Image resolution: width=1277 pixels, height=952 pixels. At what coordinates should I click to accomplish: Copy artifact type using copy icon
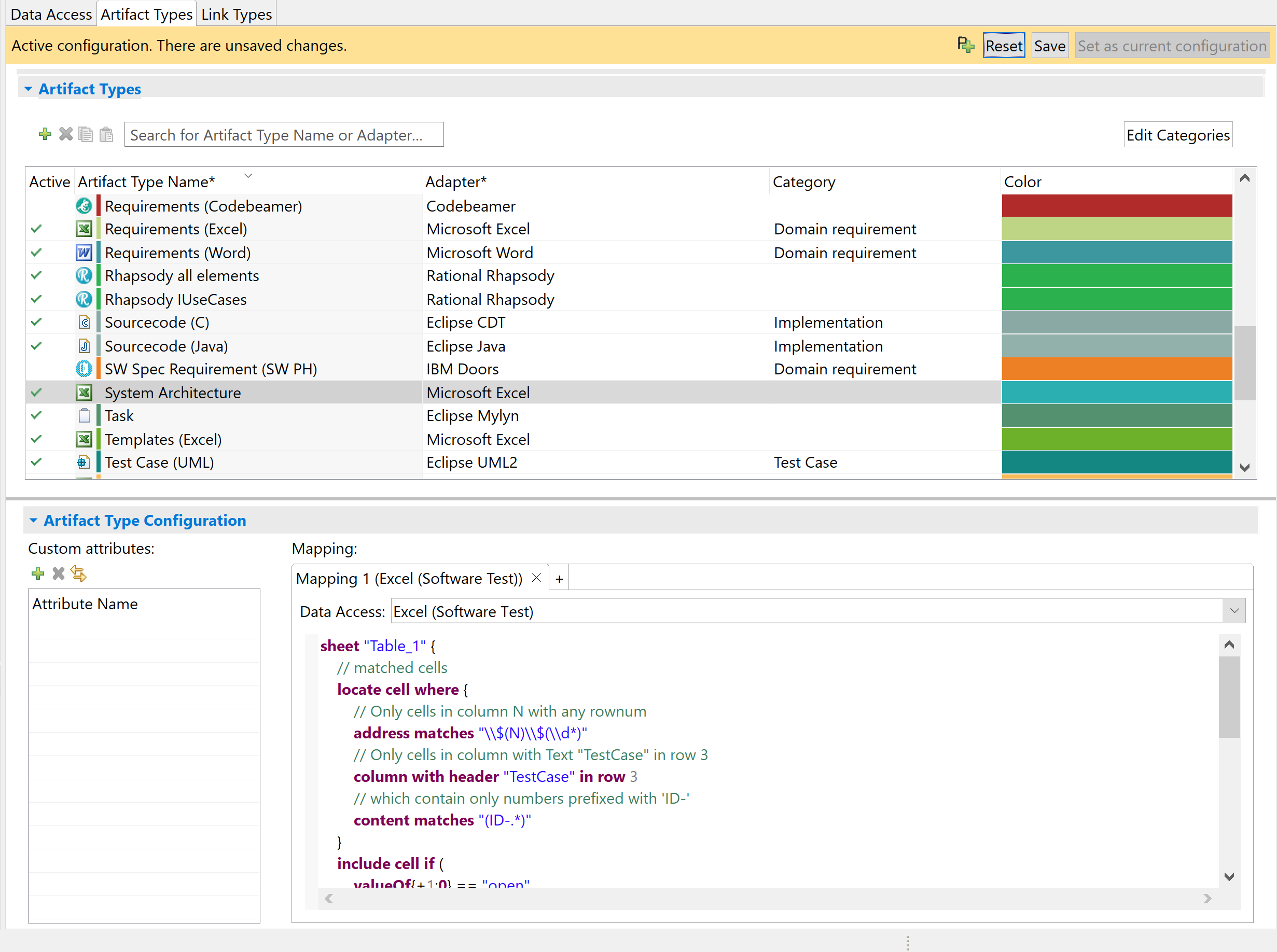(x=86, y=134)
